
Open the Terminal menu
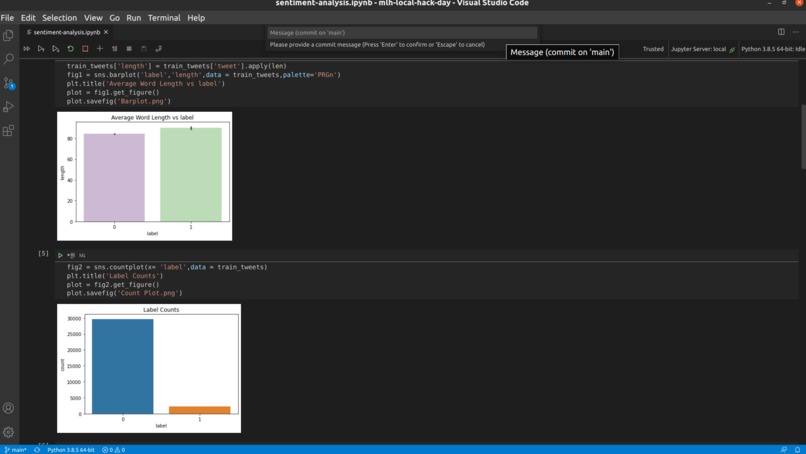(164, 17)
